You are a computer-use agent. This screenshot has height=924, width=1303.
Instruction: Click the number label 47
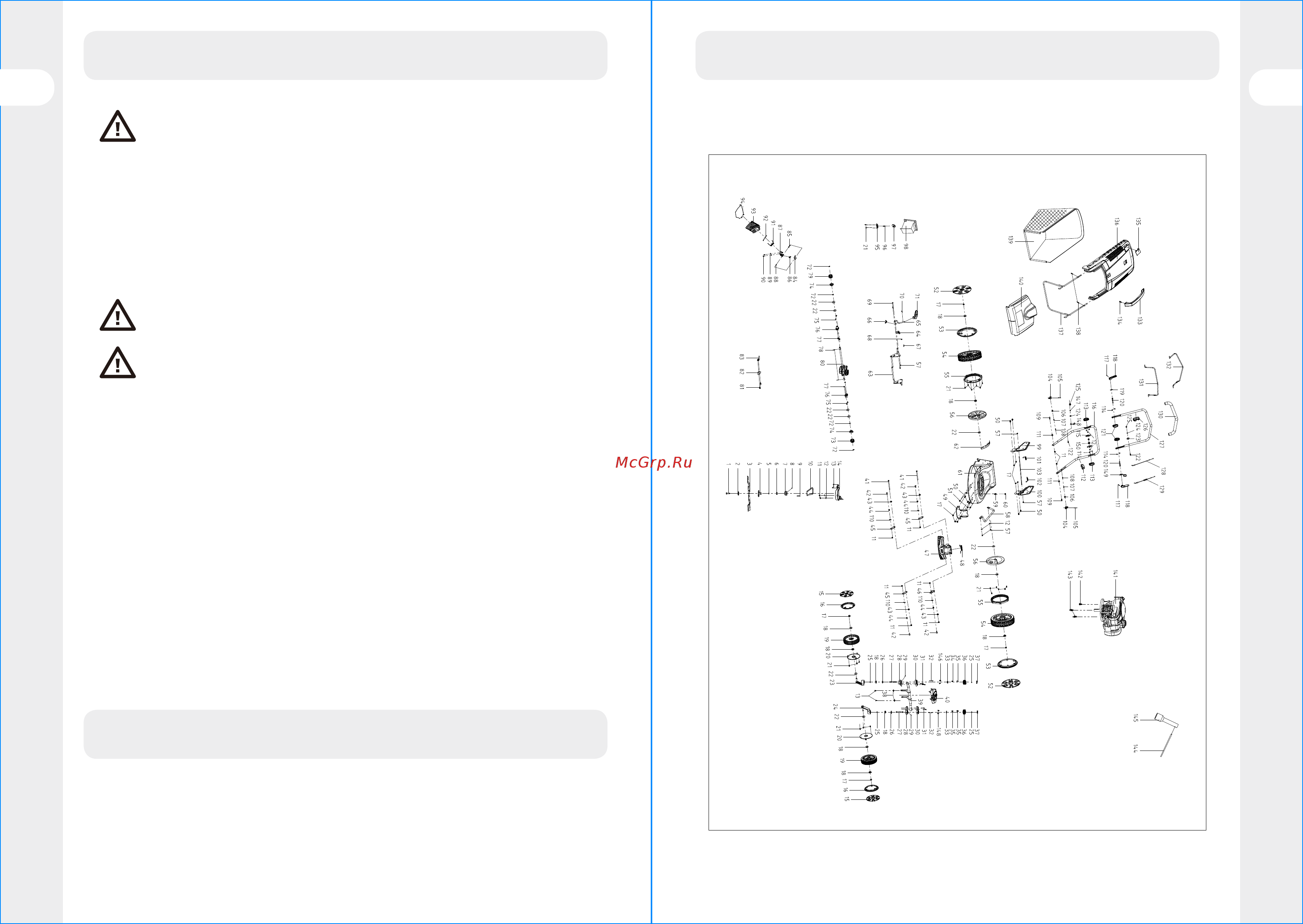[x=927, y=553]
